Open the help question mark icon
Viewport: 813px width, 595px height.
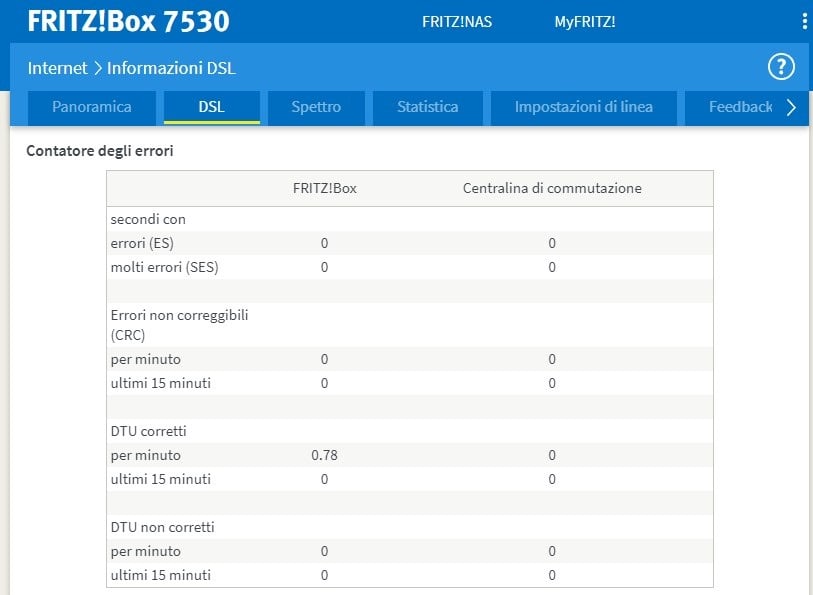point(781,67)
